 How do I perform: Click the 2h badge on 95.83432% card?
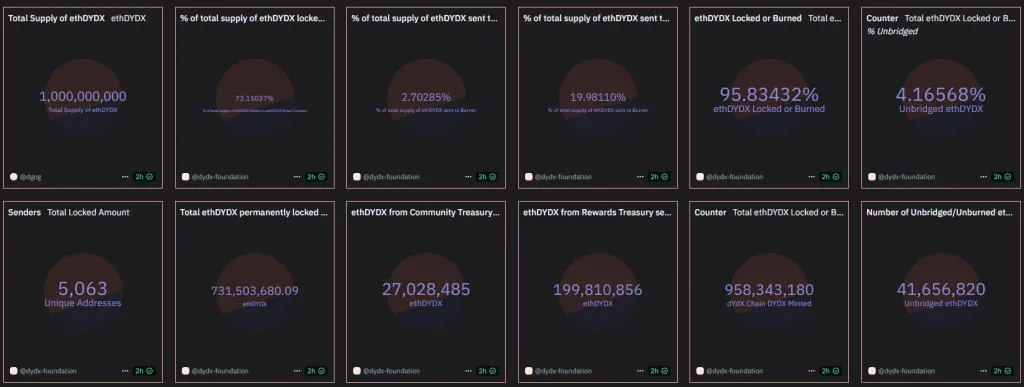[831, 177]
